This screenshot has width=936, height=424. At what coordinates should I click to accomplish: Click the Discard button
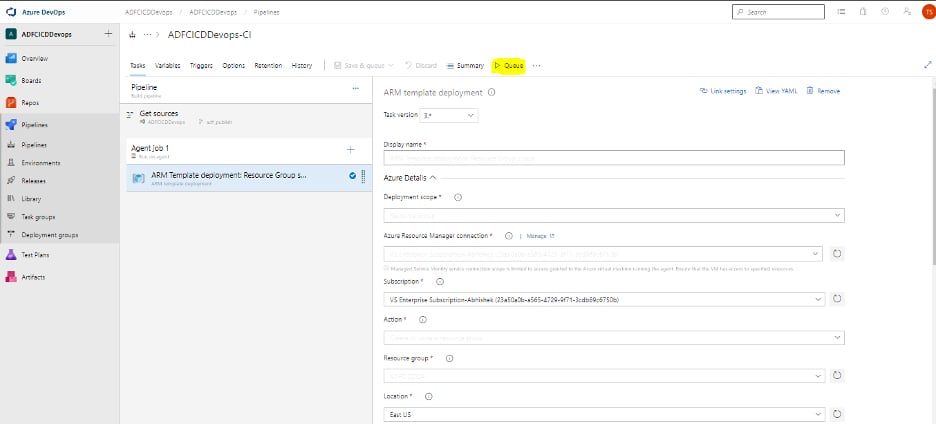(421, 66)
